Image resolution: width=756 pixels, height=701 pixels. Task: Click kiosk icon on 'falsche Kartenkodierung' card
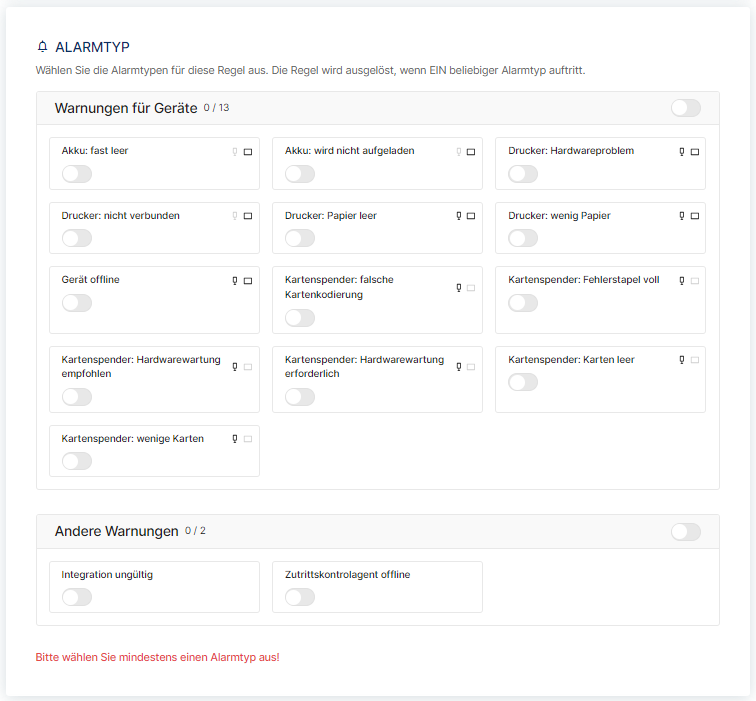pos(459,288)
